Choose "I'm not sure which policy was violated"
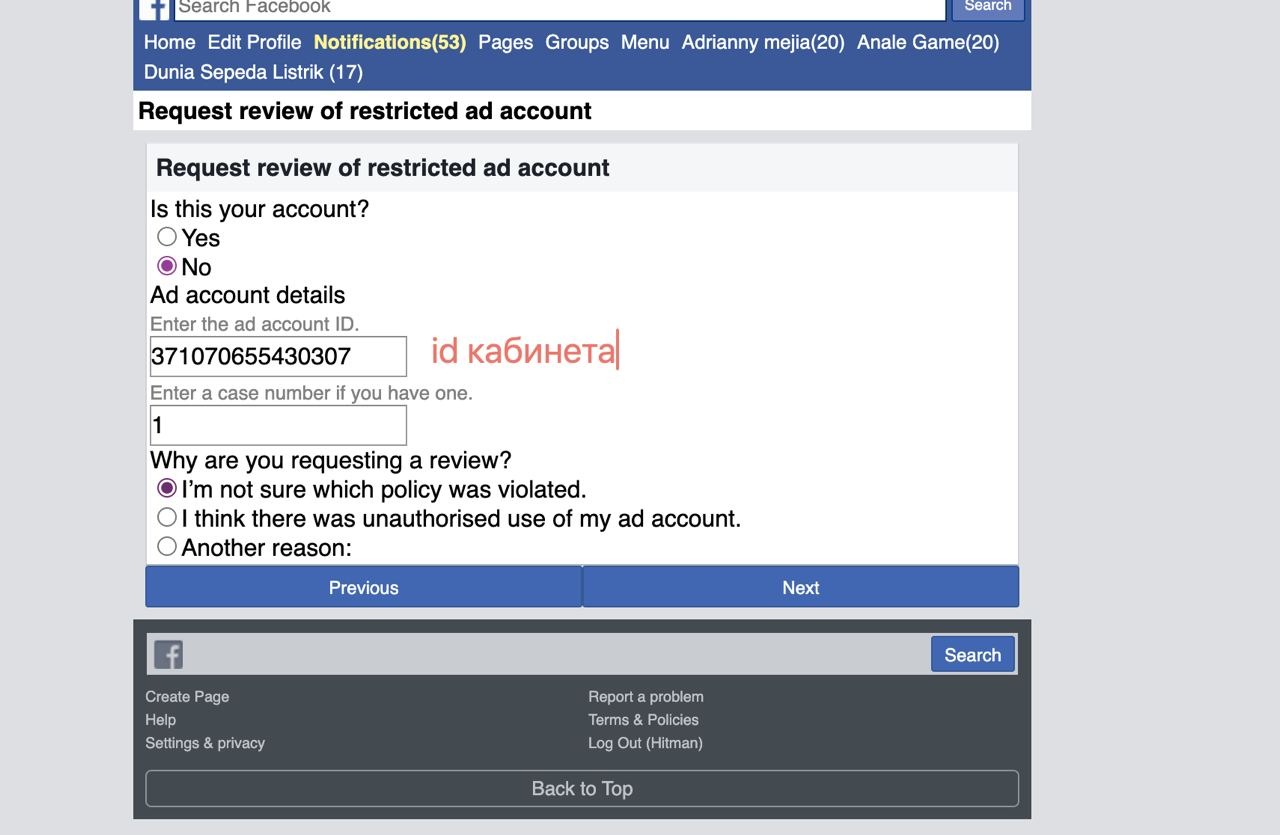Image resolution: width=1280 pixels, height=835 pixels. tap(167, 488)
